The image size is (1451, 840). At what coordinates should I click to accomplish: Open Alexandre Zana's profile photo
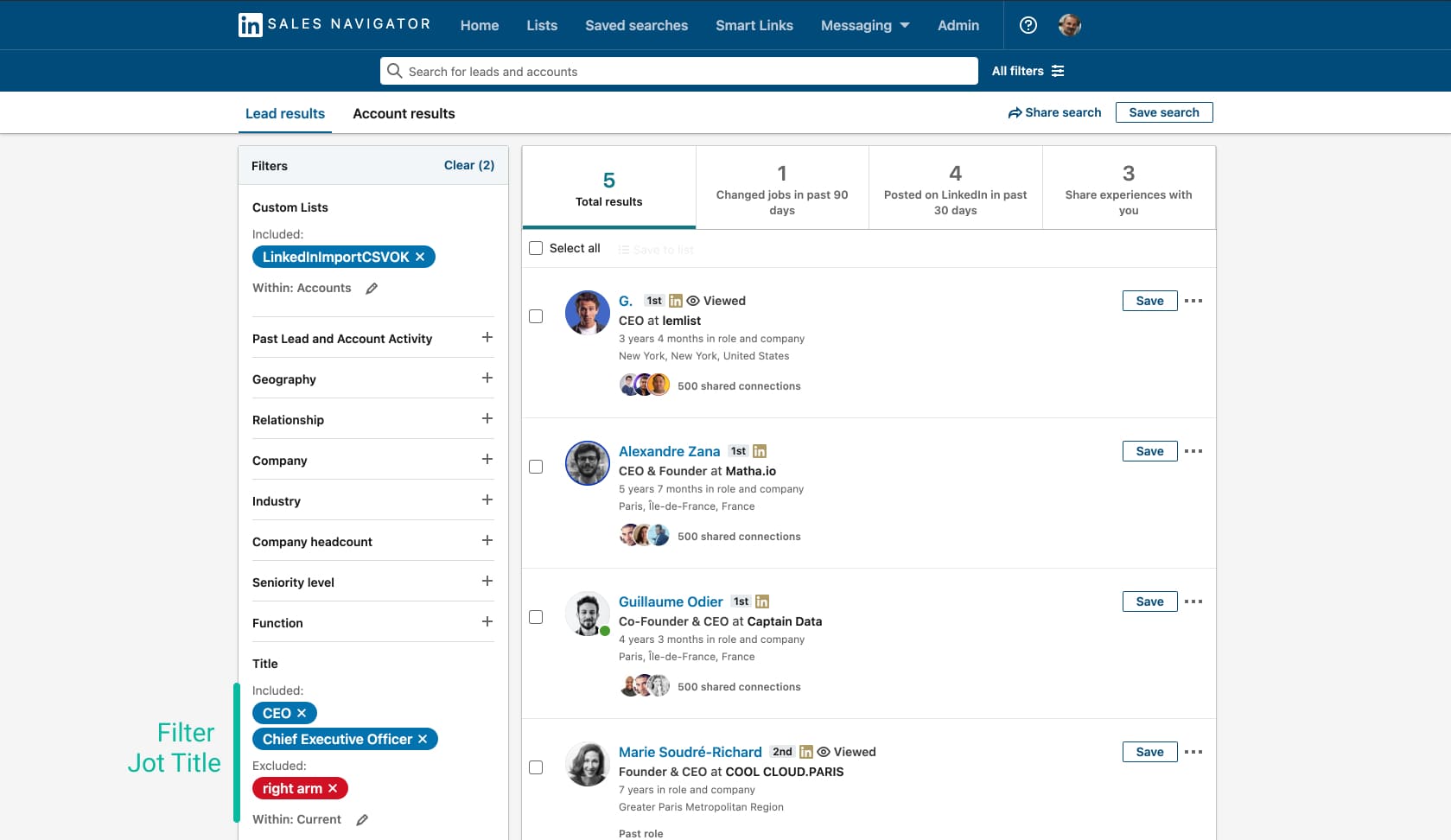tap(588, 463)
